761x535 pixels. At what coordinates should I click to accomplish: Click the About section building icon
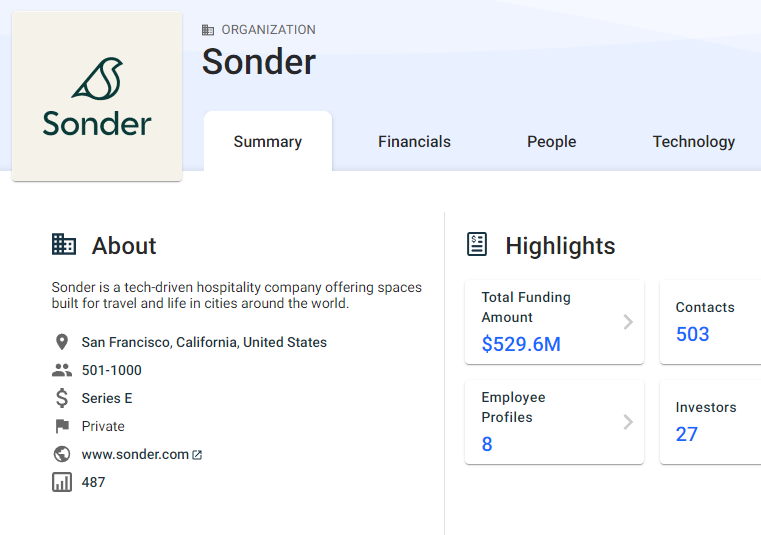tap(64, 245)
